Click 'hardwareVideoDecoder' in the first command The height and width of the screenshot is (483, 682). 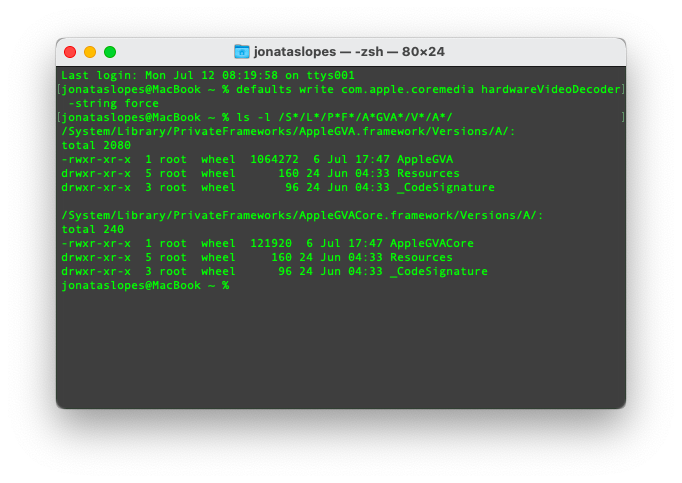(551, 89)
